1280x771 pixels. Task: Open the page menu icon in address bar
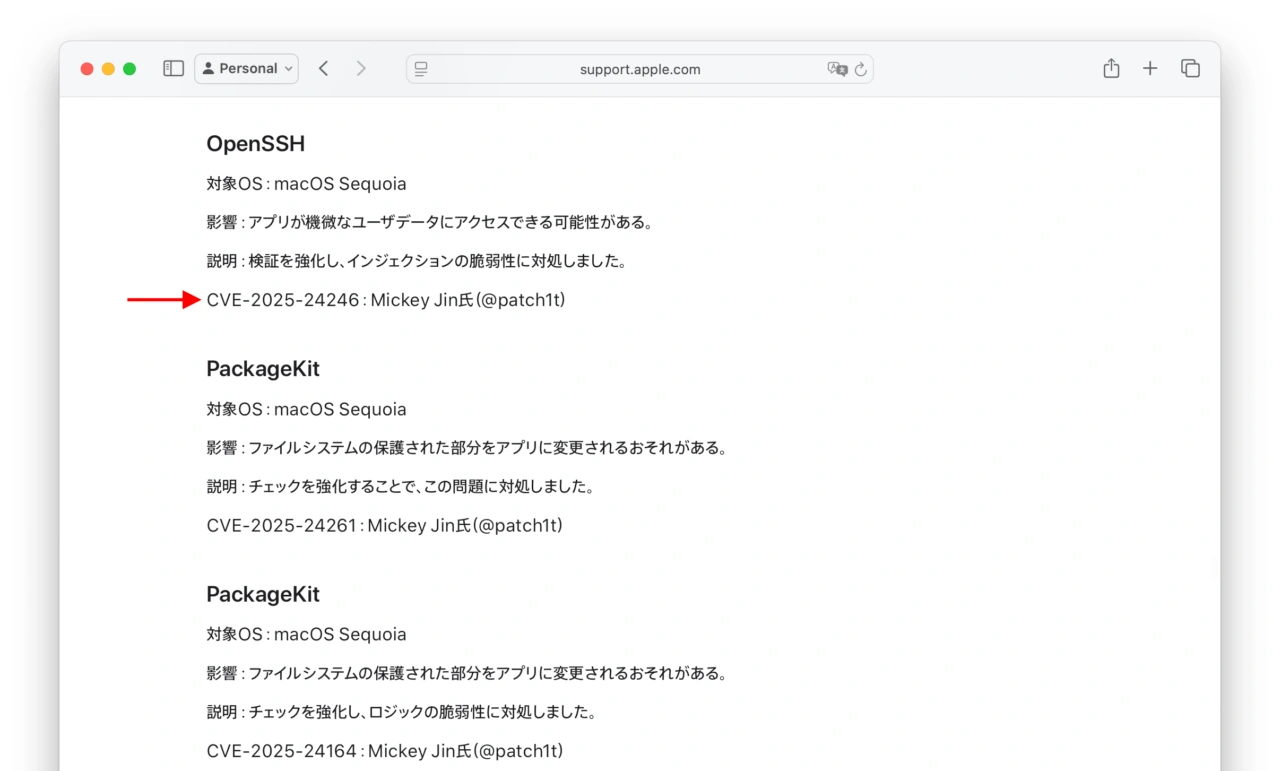(421, 69)
